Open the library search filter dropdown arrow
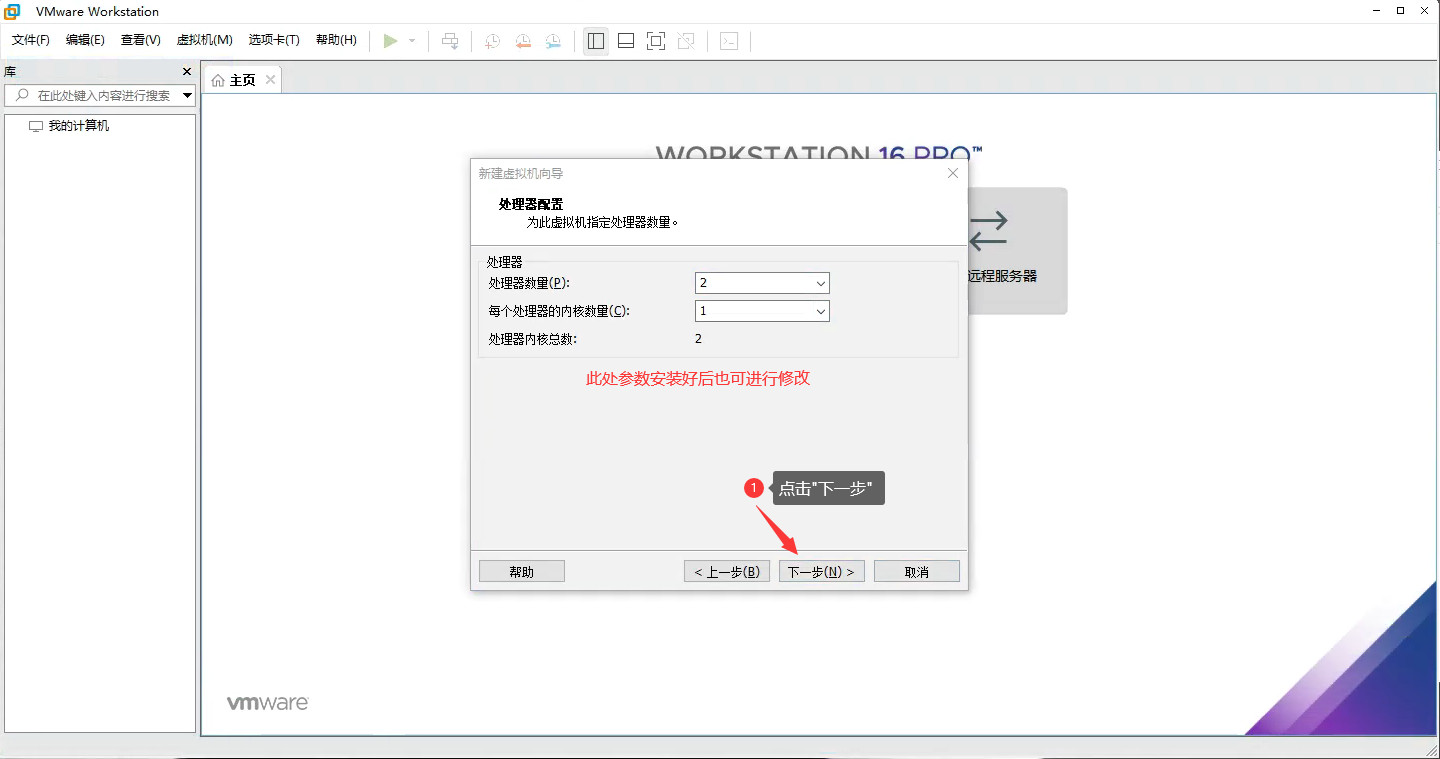1440x759 pixels. pos(187,96)
